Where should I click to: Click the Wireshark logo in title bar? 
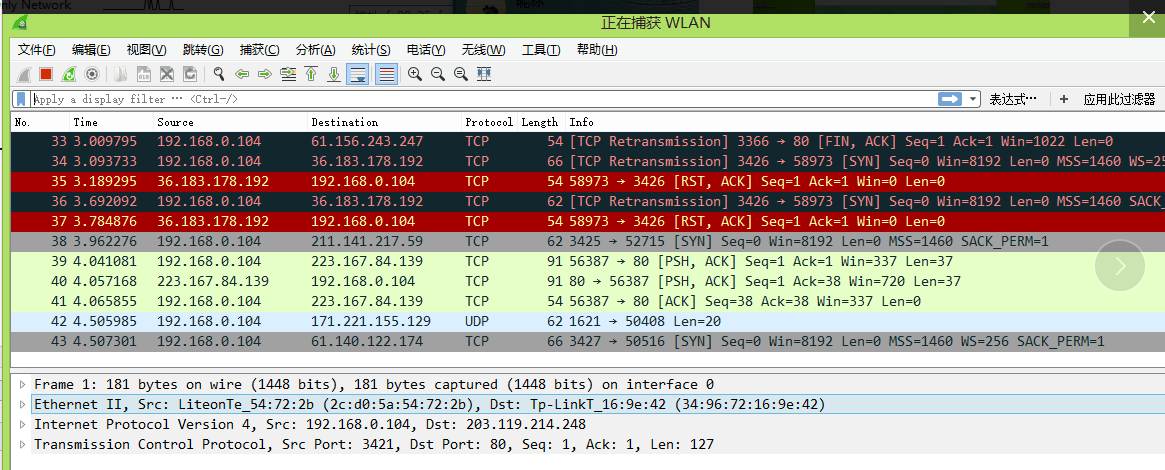coord(20,23)
